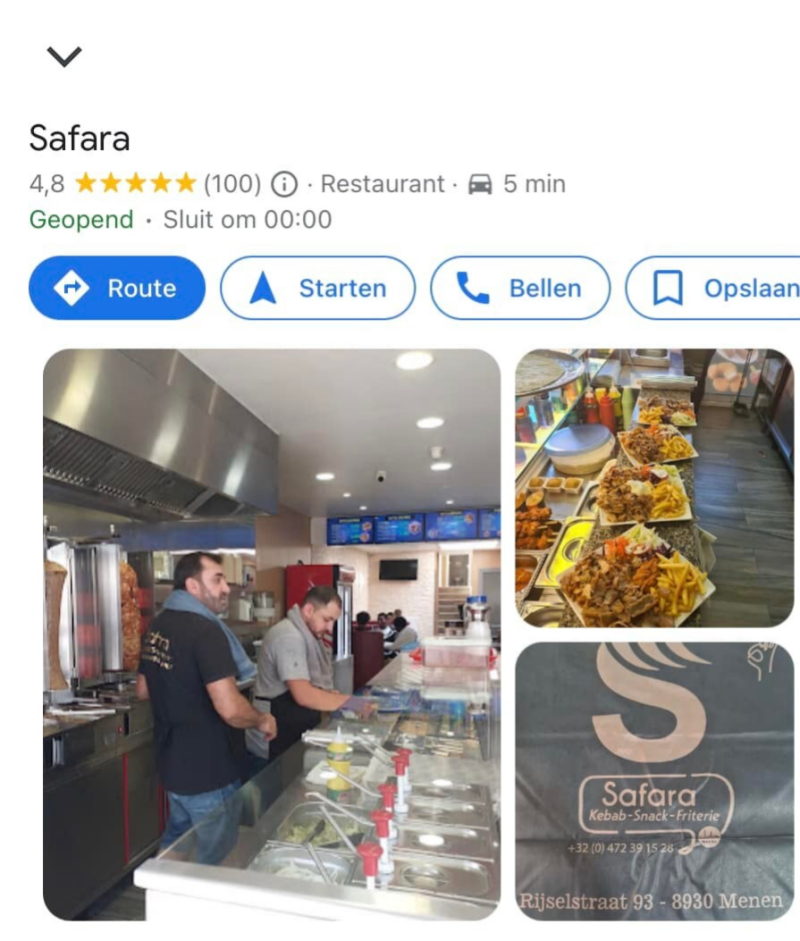Tap the Starten button label
This screenshot has width=800, height=941.
(x=343, y=289)
